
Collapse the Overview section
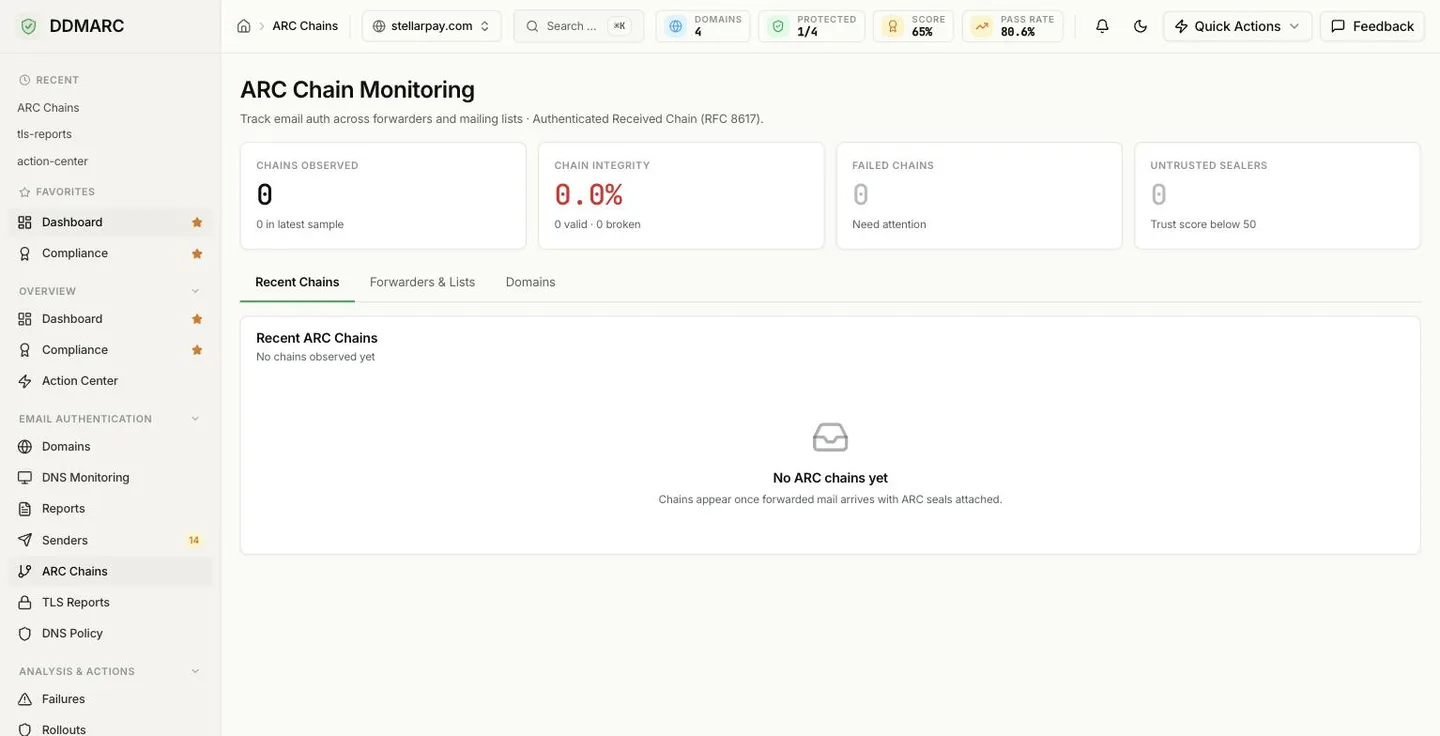point(195,291)
